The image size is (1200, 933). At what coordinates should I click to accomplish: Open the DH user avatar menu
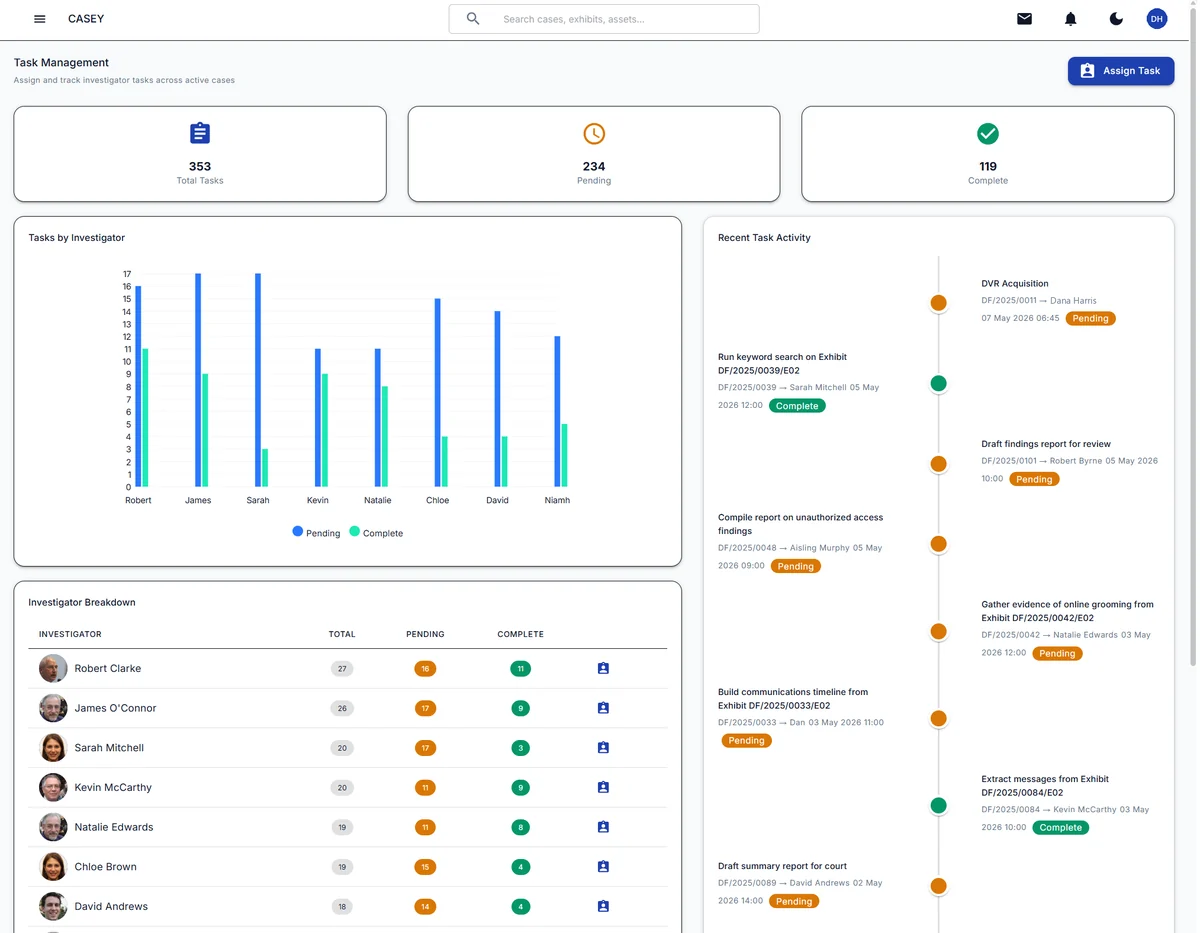click(1156, 19)
